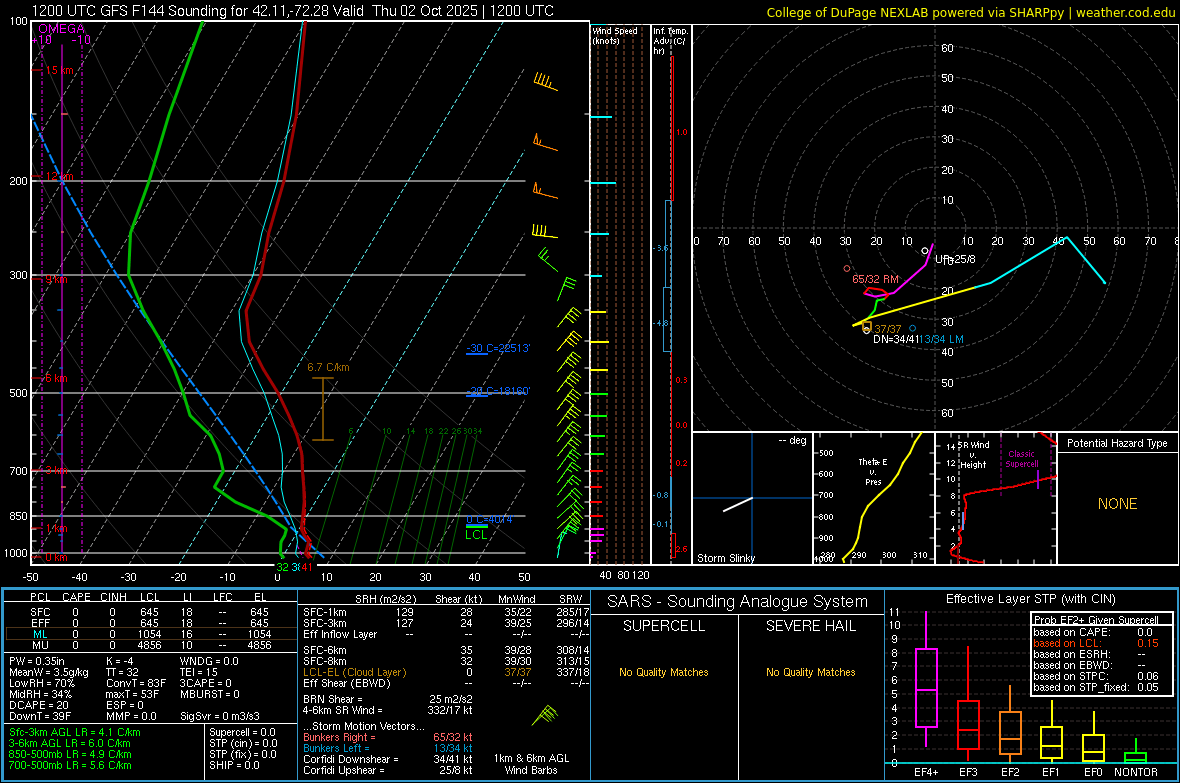The image size is (1180, 783).
Task: Click the sounding title with 42.11,-72.28 coordinates
Action: coord(293,11)
